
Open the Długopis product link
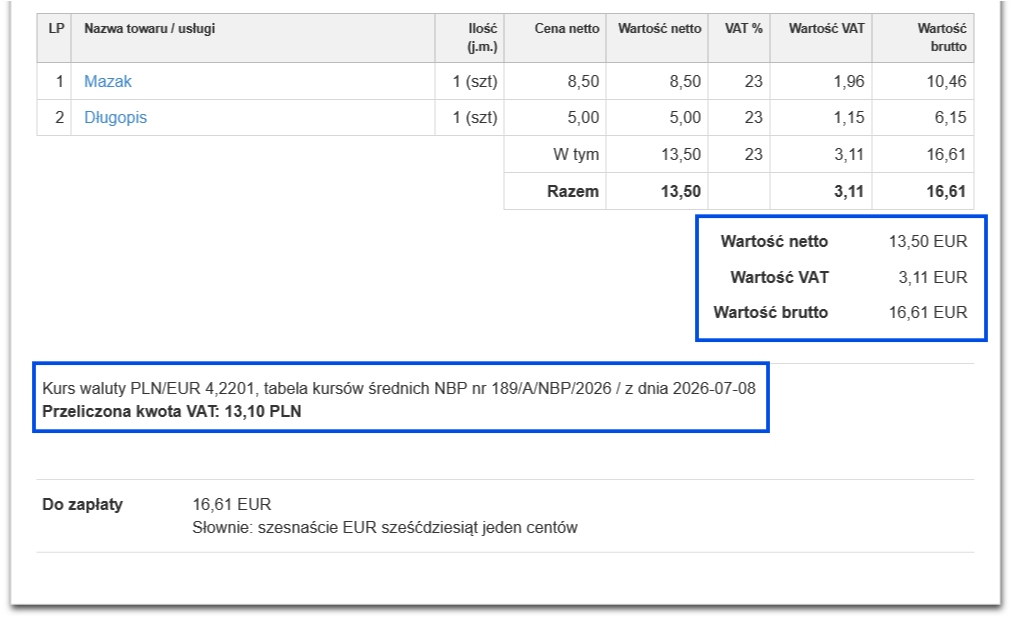pos(116,117)
